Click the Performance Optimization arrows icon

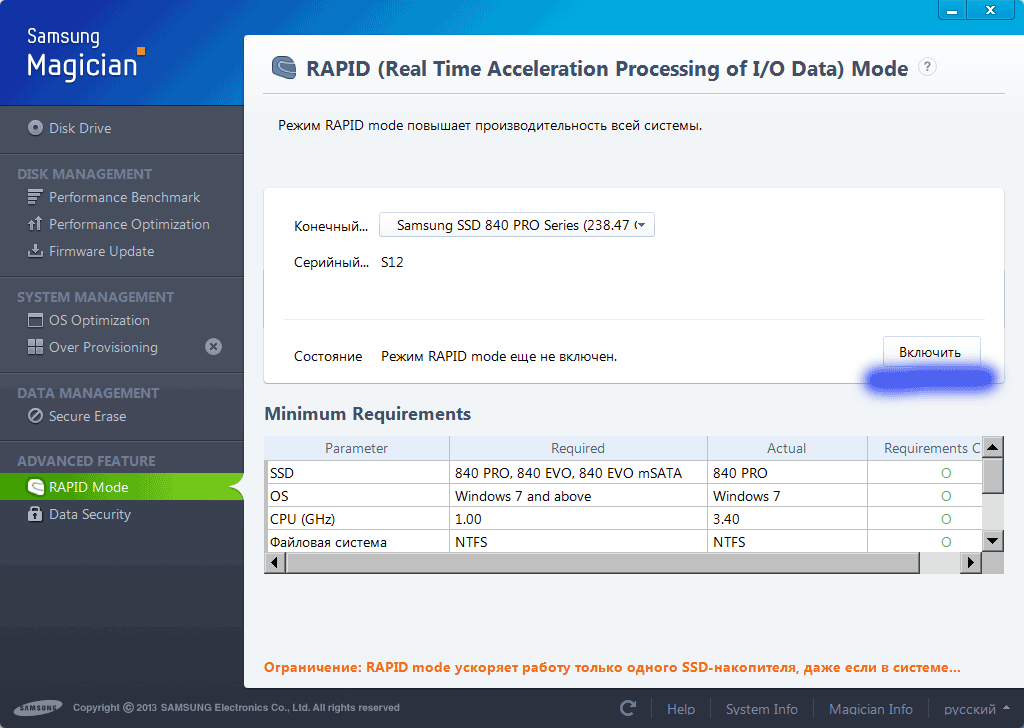[35, 224]
